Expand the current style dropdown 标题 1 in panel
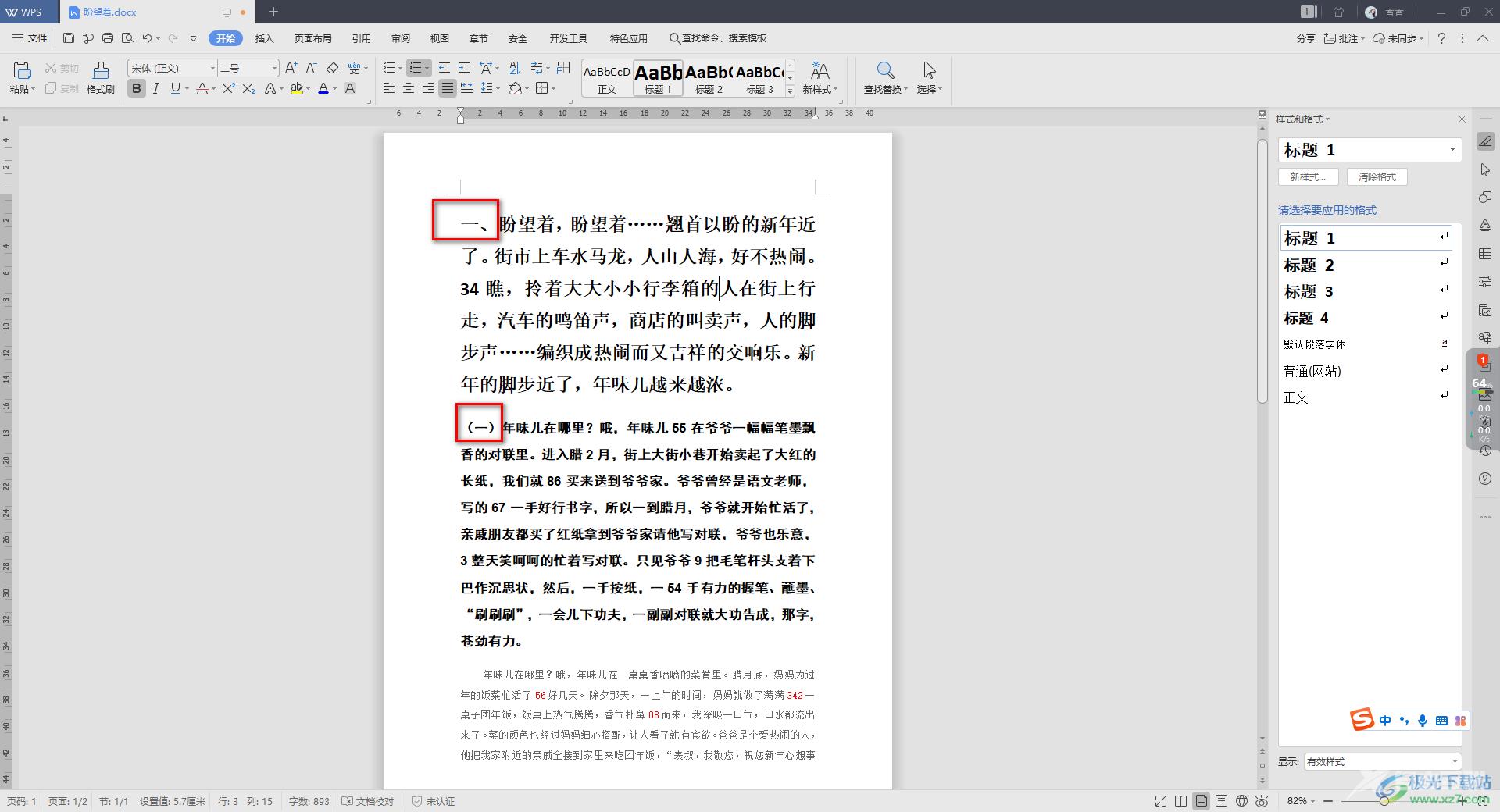The width and height of the screenshot is (1500, 812). point(1452,149)
